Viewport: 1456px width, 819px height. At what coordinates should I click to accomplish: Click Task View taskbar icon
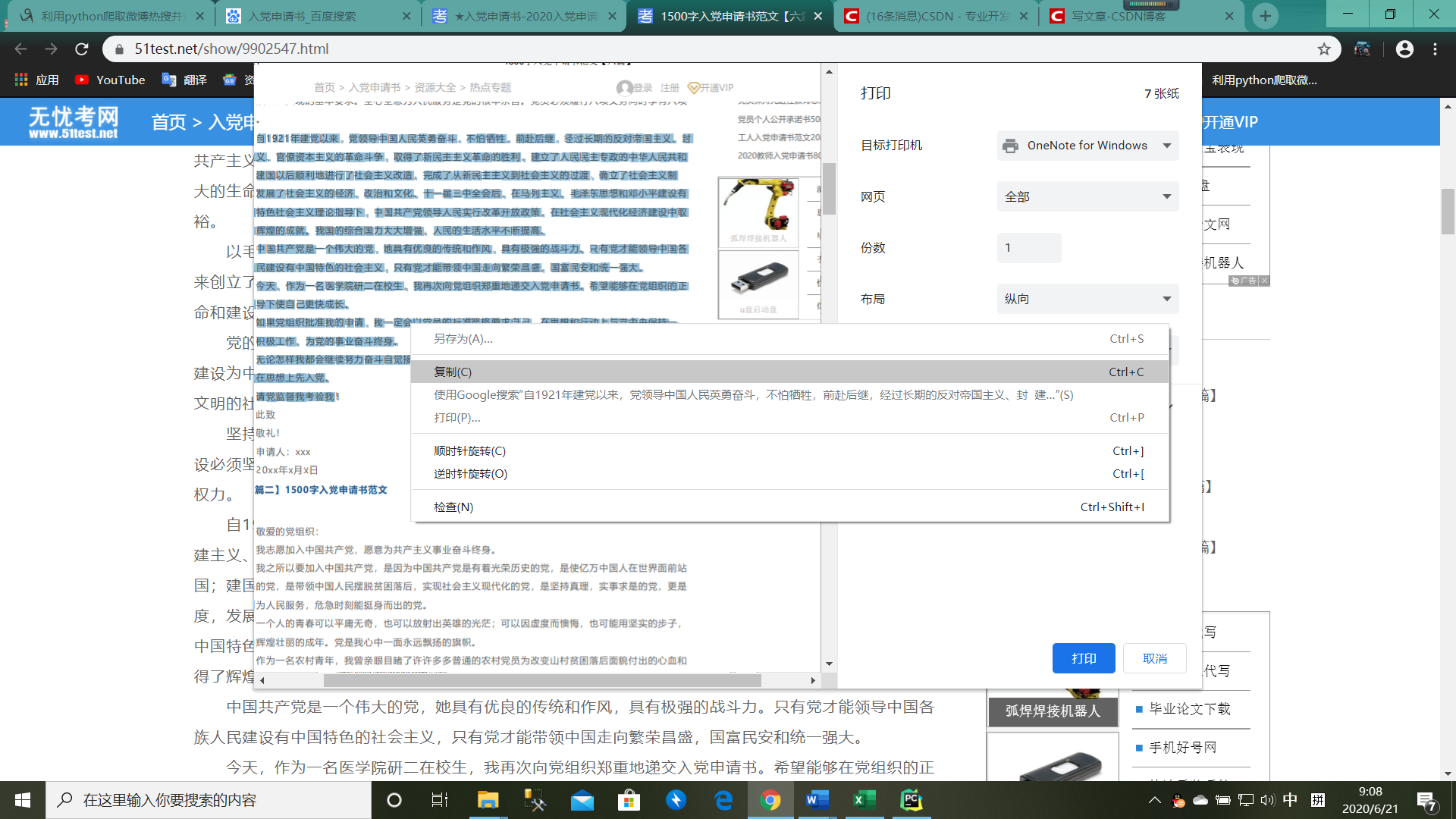[x=440, y=800]
